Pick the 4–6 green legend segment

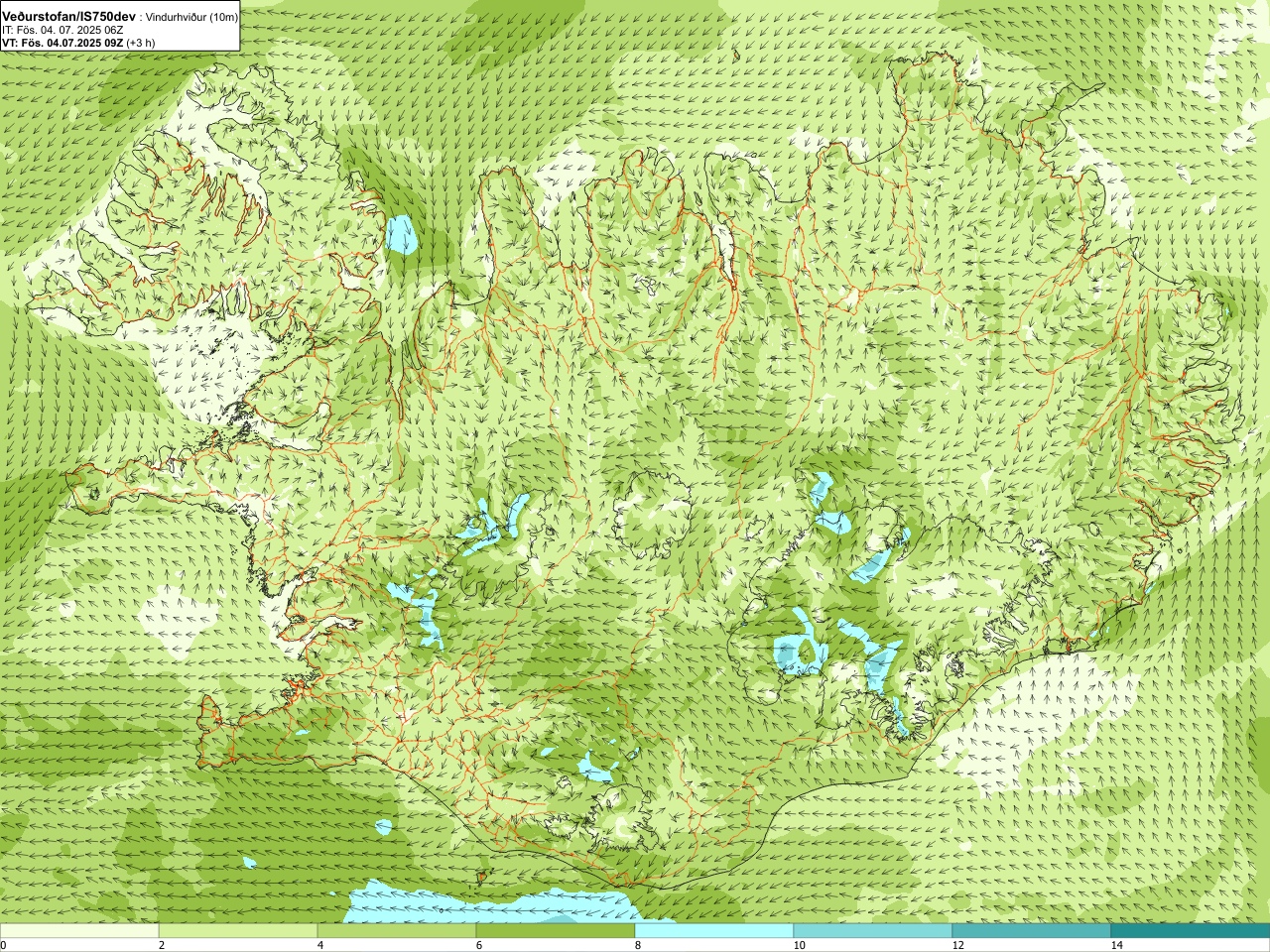397,931
